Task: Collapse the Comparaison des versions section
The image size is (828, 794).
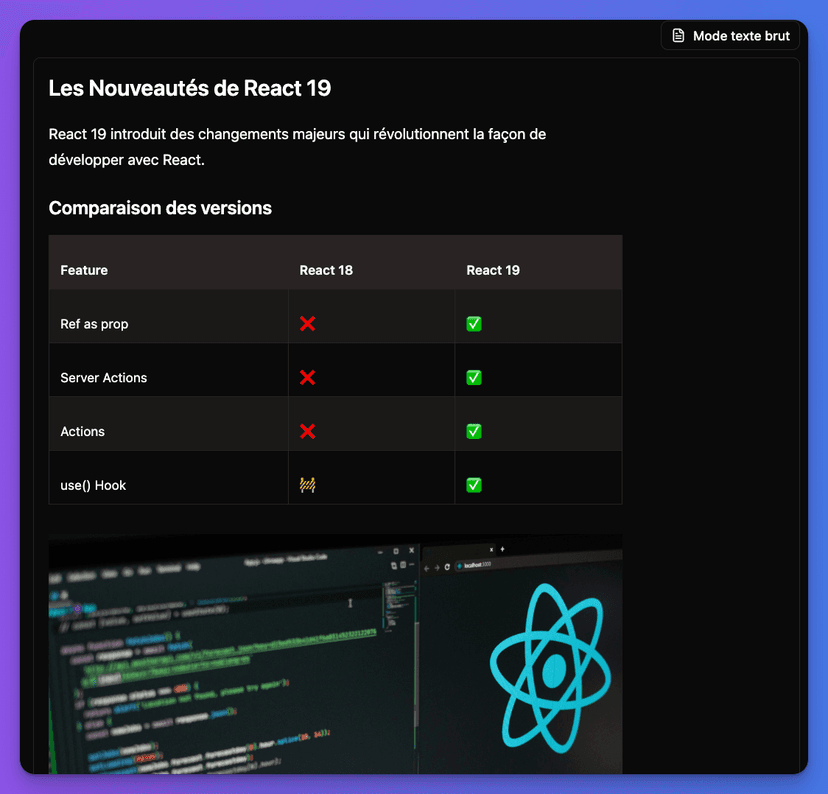Action: [x=160, y=208]
